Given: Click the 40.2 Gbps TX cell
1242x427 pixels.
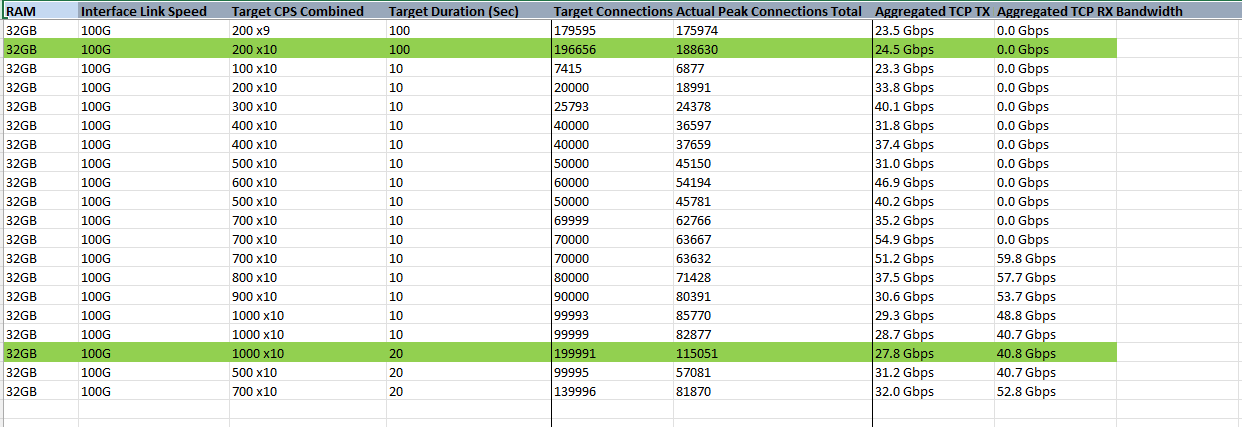Looking at the screenshot, I should (934, 201).
